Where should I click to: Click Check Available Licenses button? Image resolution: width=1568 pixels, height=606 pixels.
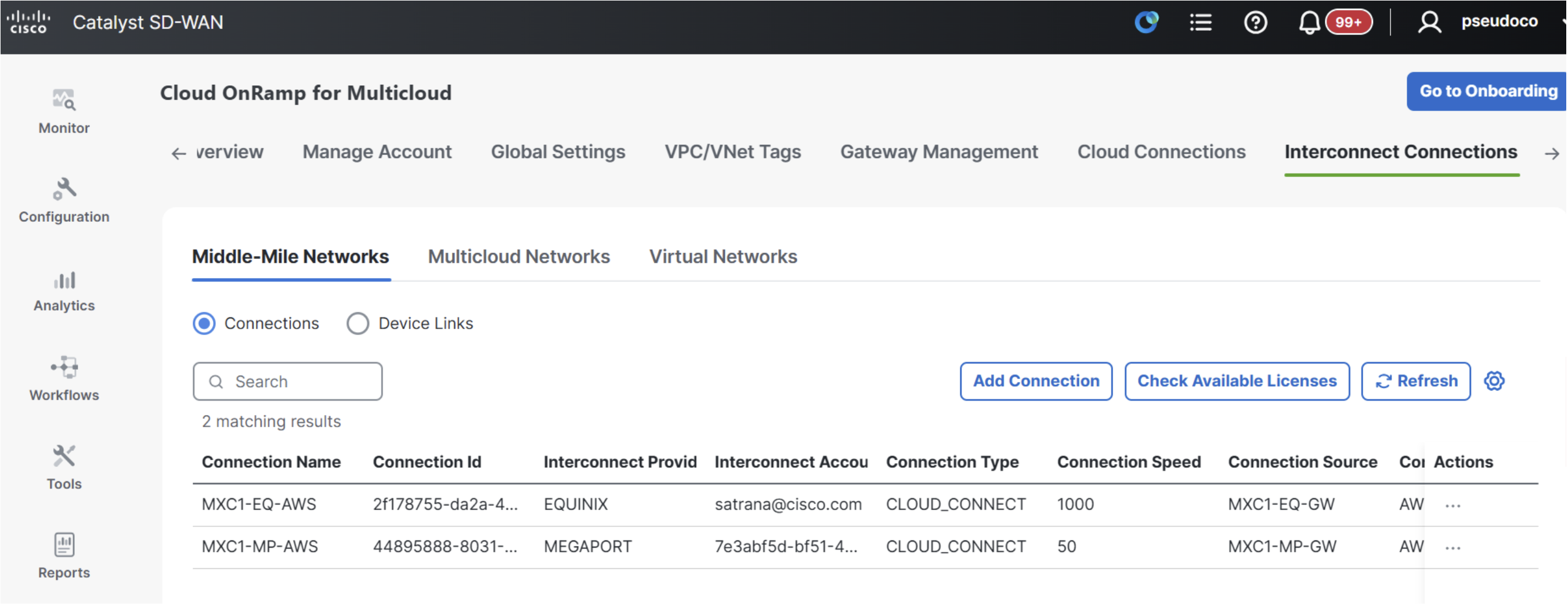pyautogui.click(x=1237, y=382)
